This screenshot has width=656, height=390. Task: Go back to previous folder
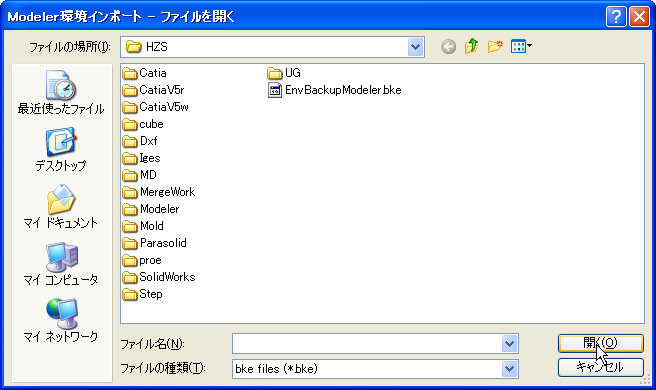click(x=448, y=46)
